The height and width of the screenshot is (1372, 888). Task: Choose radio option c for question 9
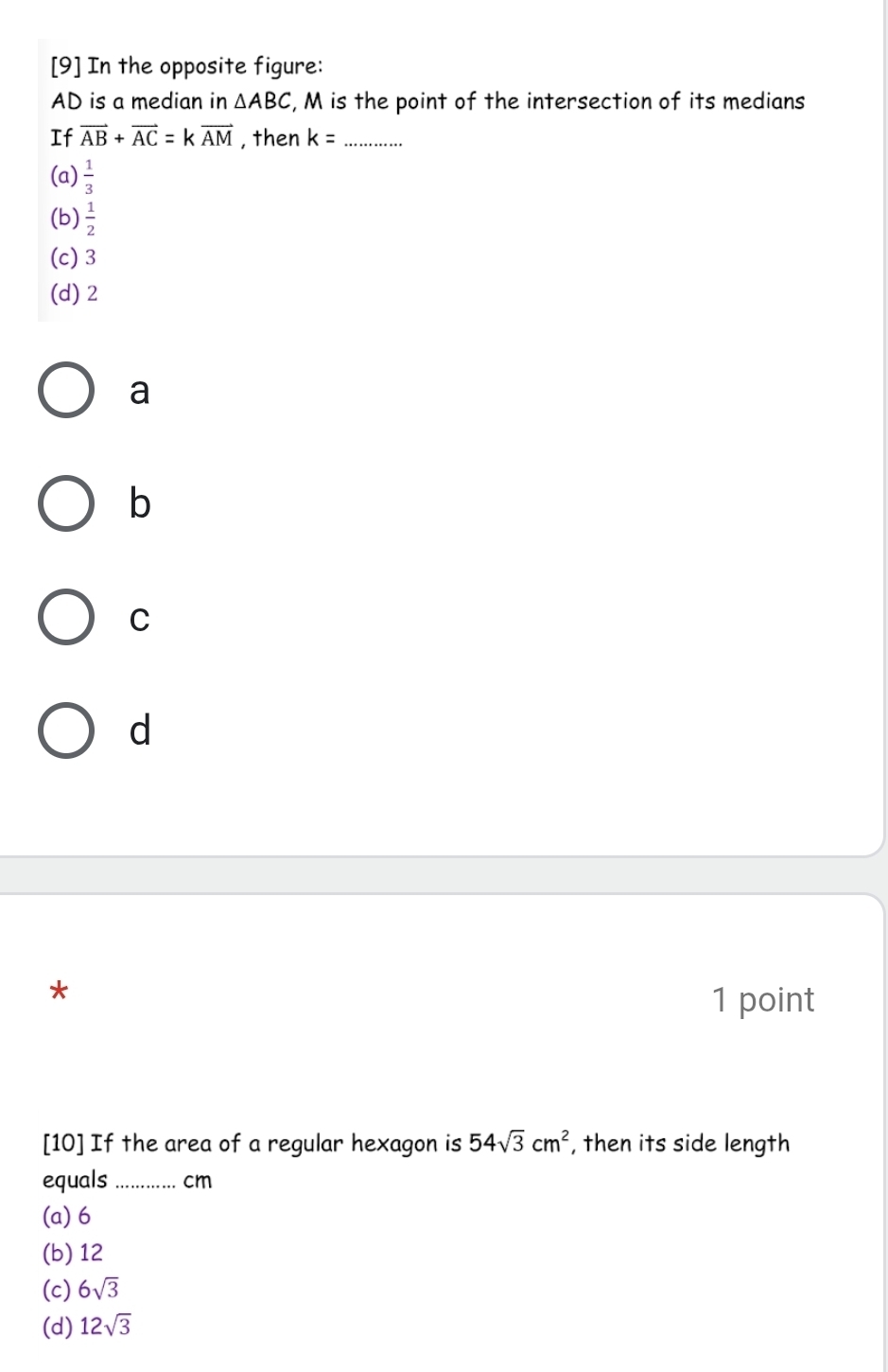click(66, 617)
